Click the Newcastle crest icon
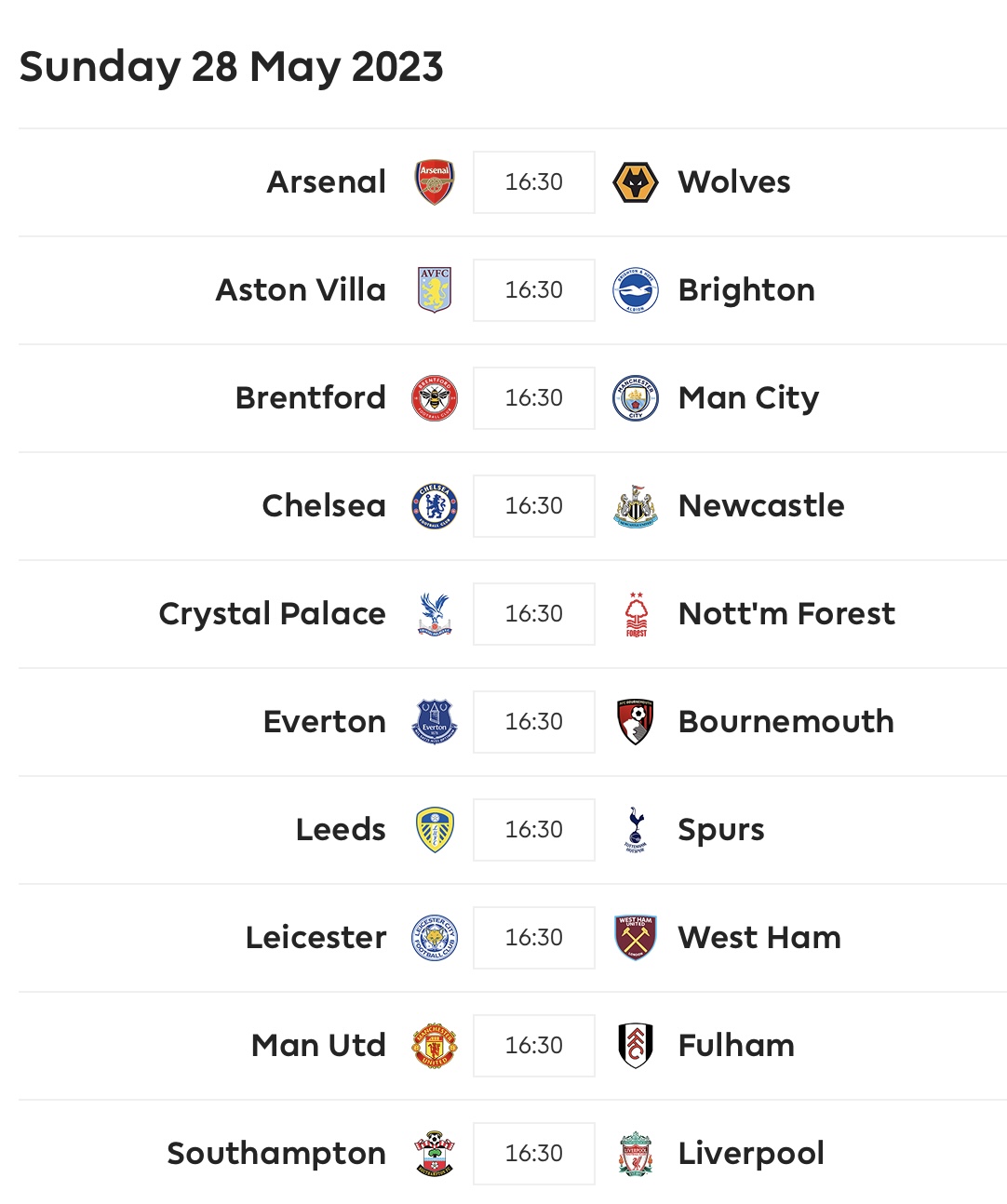1007x1204 pixels. [636, 506]
